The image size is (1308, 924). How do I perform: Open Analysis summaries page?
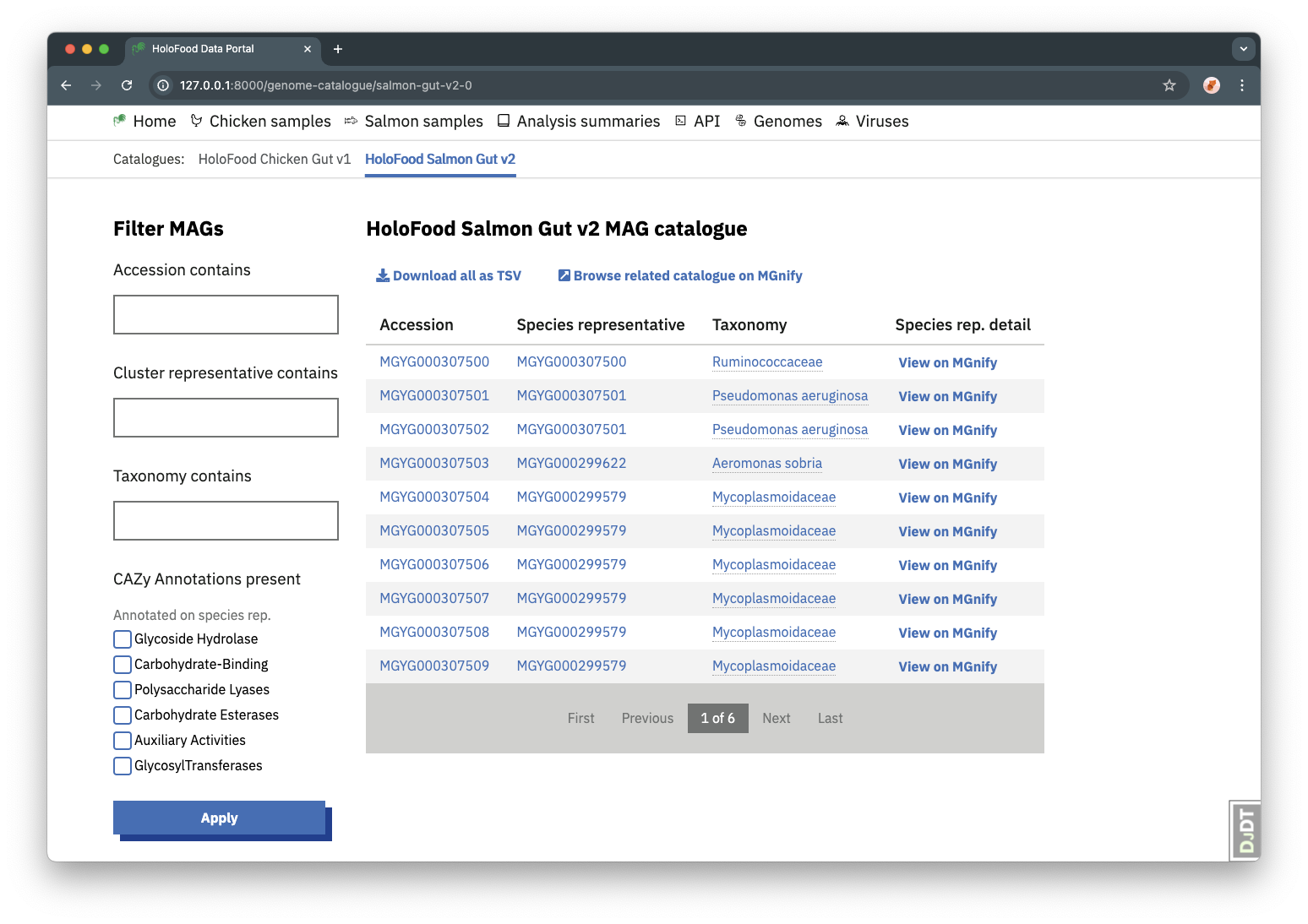tap(589, 122)
